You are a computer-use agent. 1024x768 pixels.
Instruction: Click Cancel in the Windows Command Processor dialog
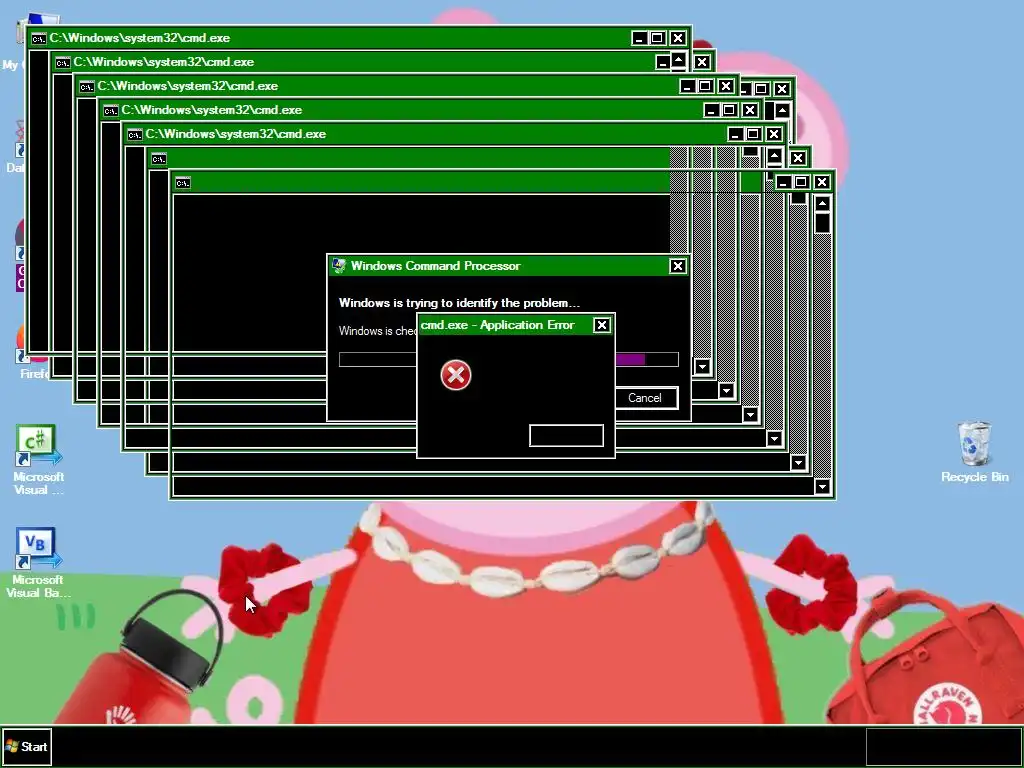point(645,398)
